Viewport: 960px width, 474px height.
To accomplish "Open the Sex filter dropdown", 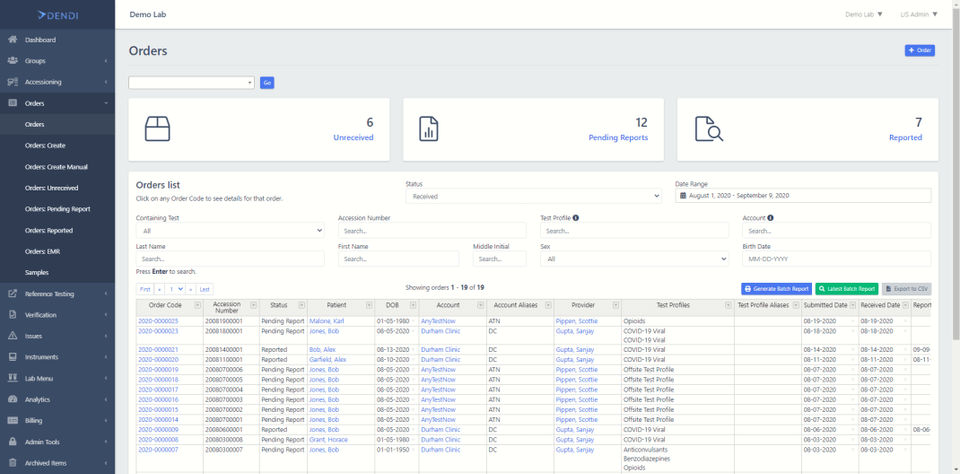I will point(634,259).
